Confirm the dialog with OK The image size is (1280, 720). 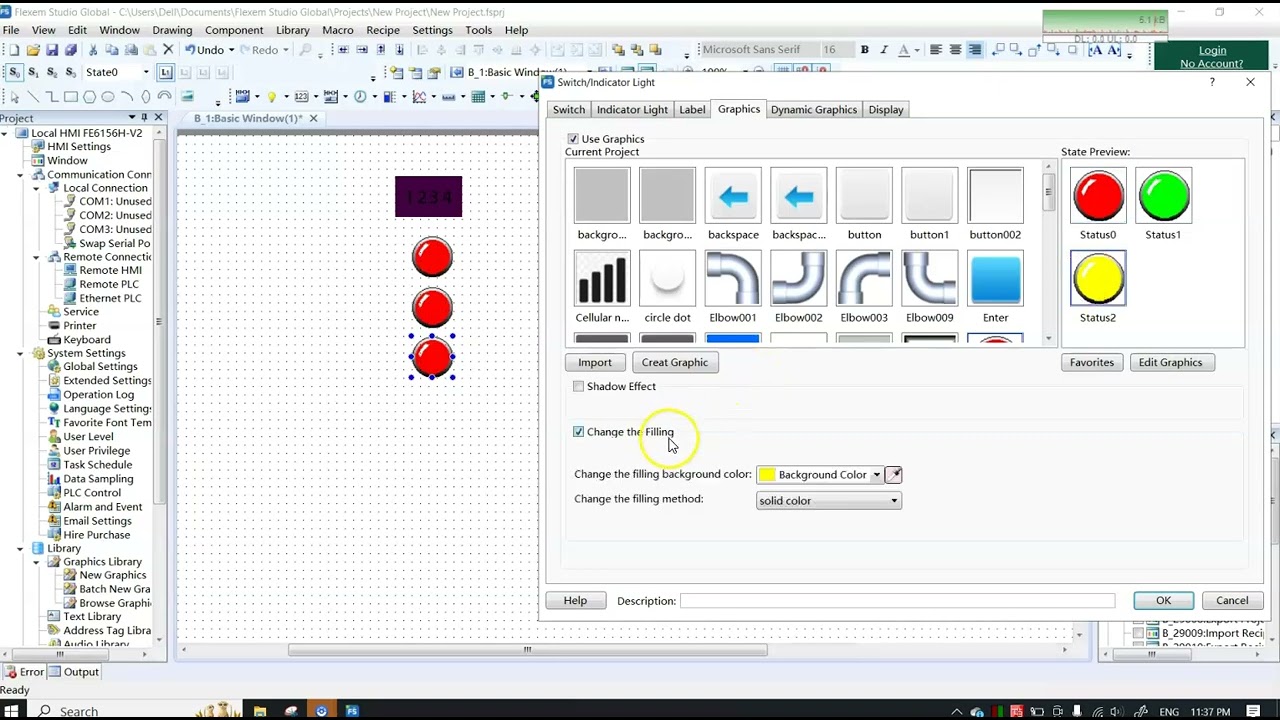(x=1163, y=601)
